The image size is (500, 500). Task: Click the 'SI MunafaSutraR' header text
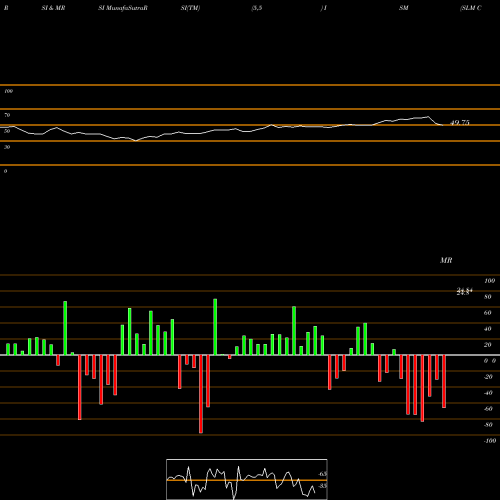tap(123, 8)
